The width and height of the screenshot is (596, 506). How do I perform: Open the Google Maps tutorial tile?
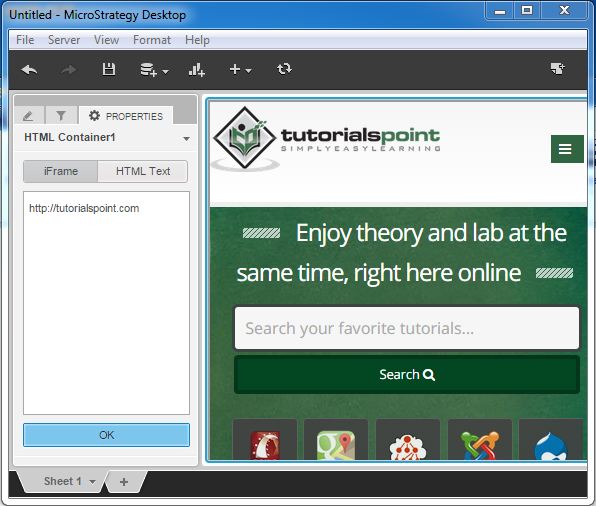[336, 440]
